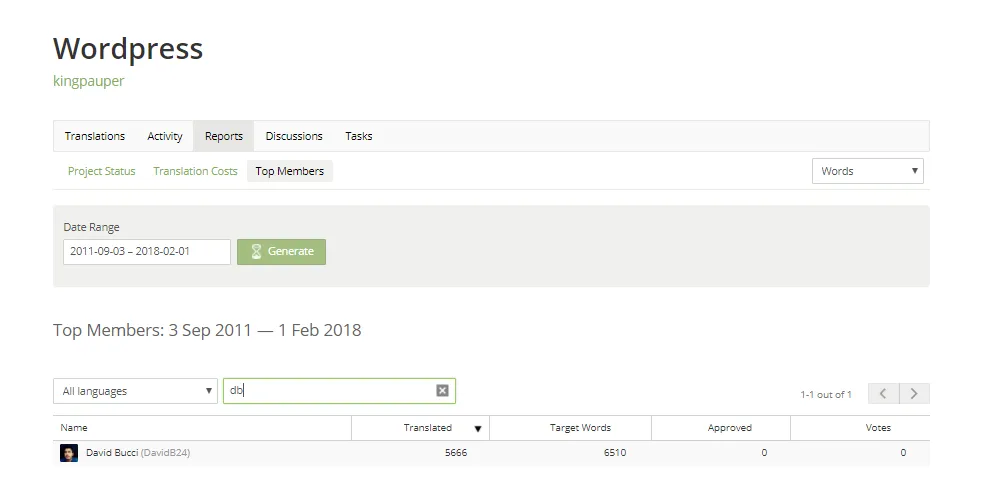Select the Top Members sub-tab
This screenshot has height=502, width=997.
click(290, 171)
